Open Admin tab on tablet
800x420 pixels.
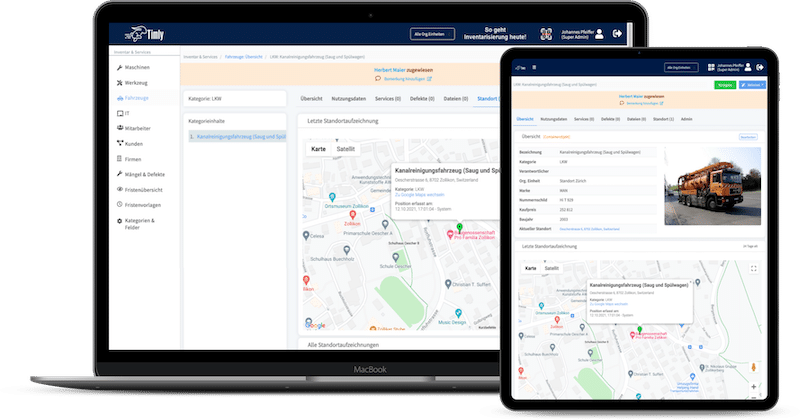(687, 119)
